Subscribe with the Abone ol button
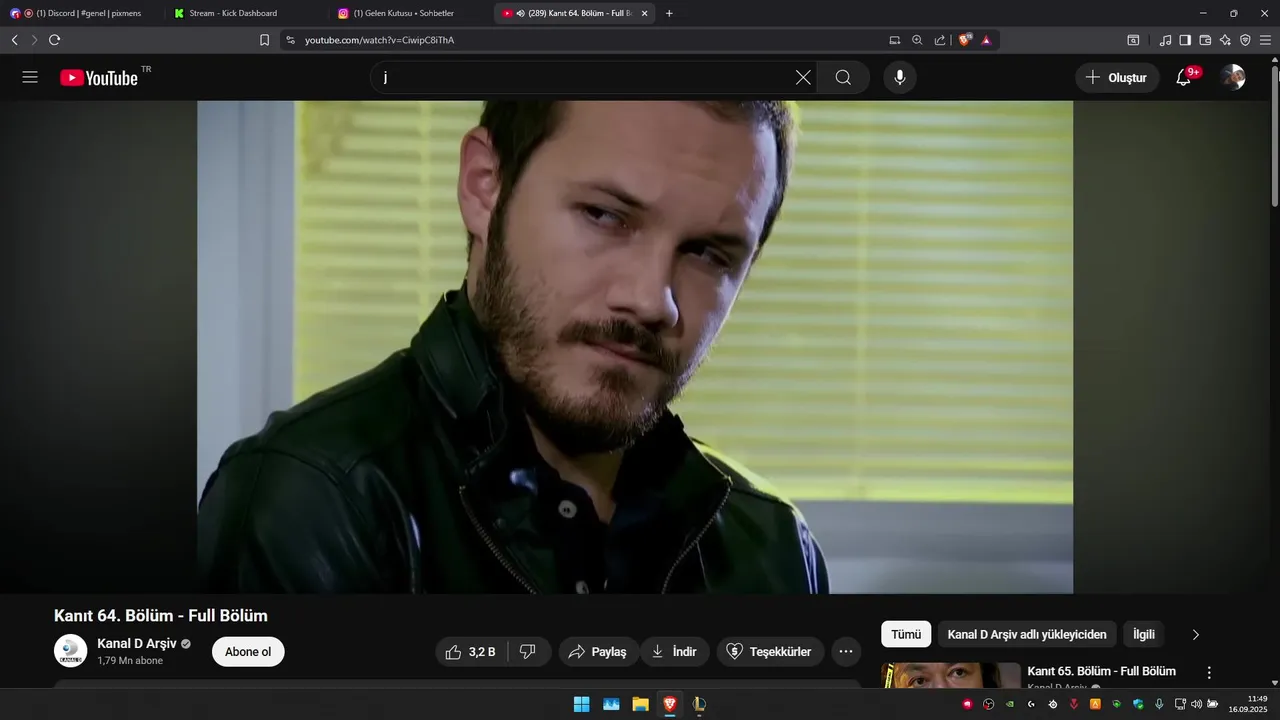 248,652
